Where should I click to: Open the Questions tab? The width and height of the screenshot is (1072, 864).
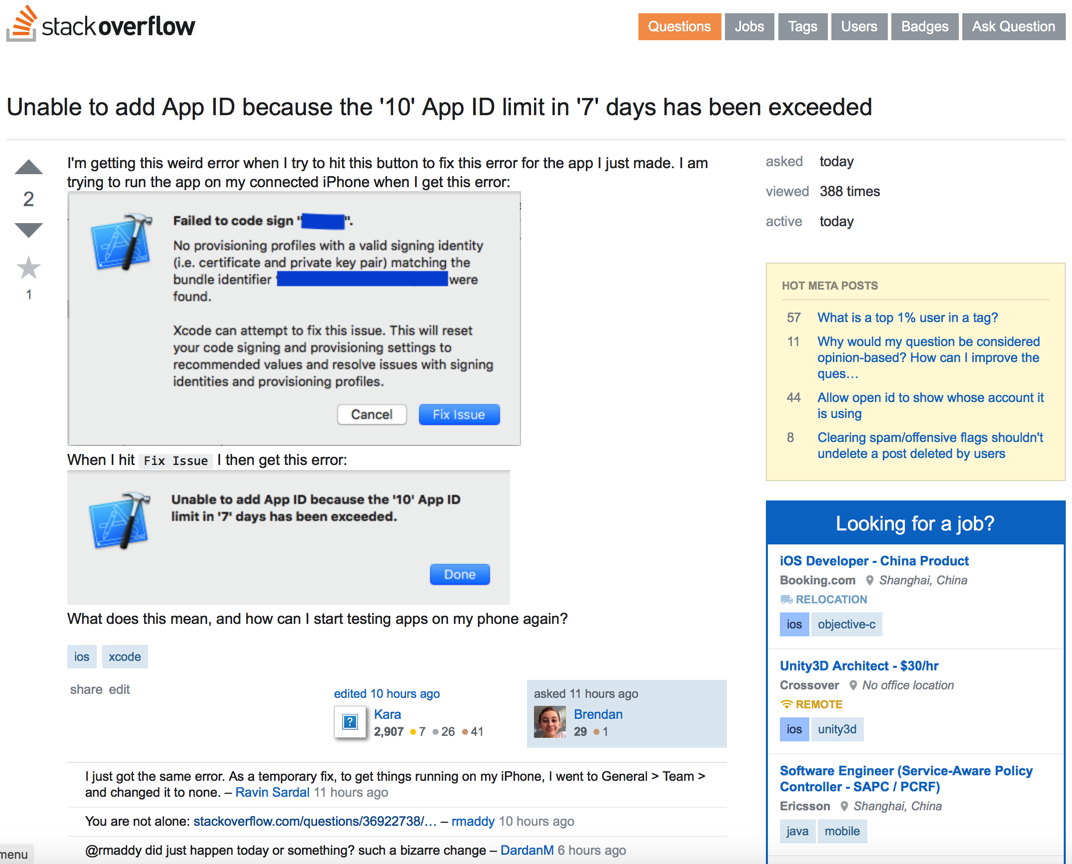point(679,27)
